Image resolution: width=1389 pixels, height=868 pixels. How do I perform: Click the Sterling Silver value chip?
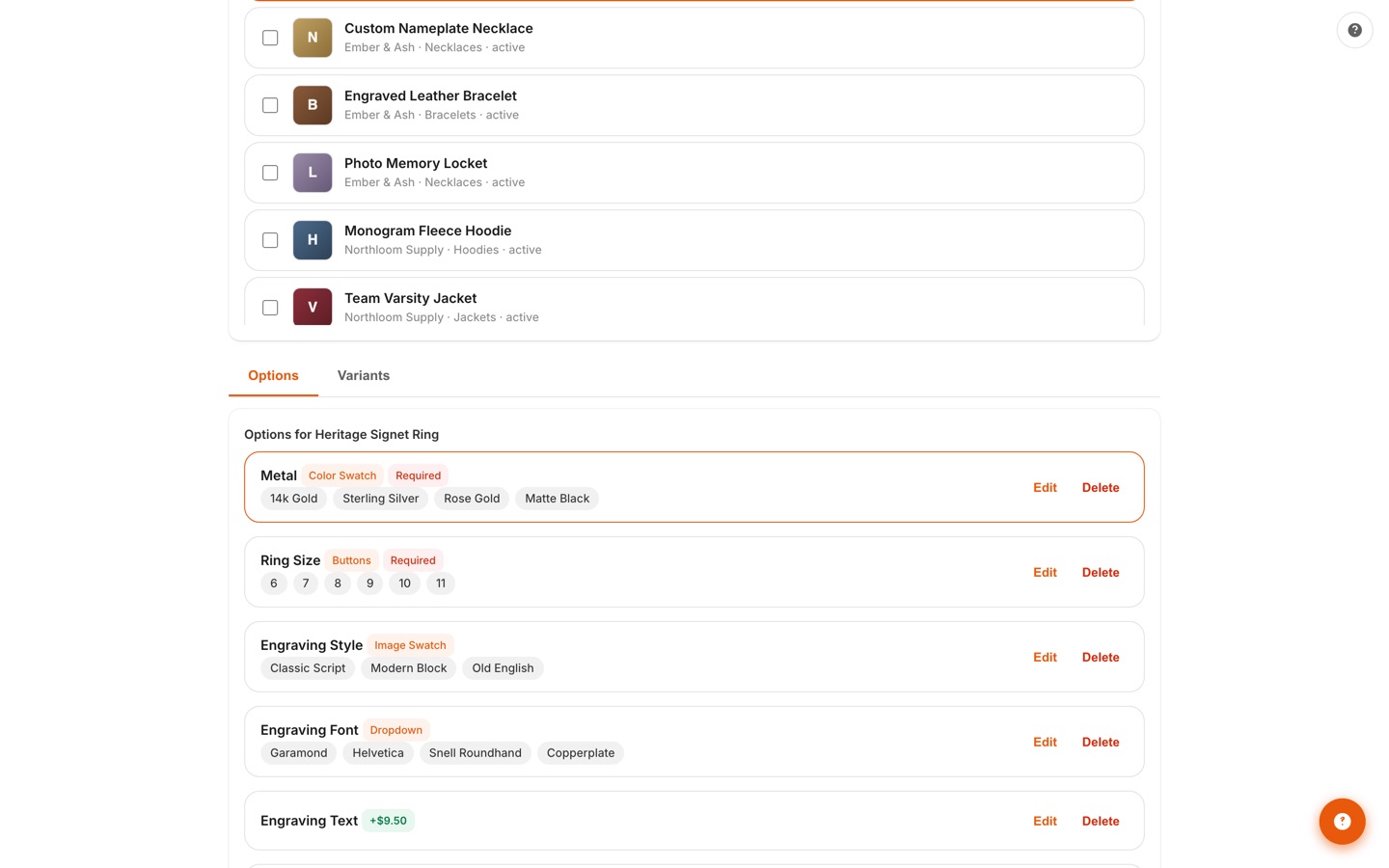(381, 499)
